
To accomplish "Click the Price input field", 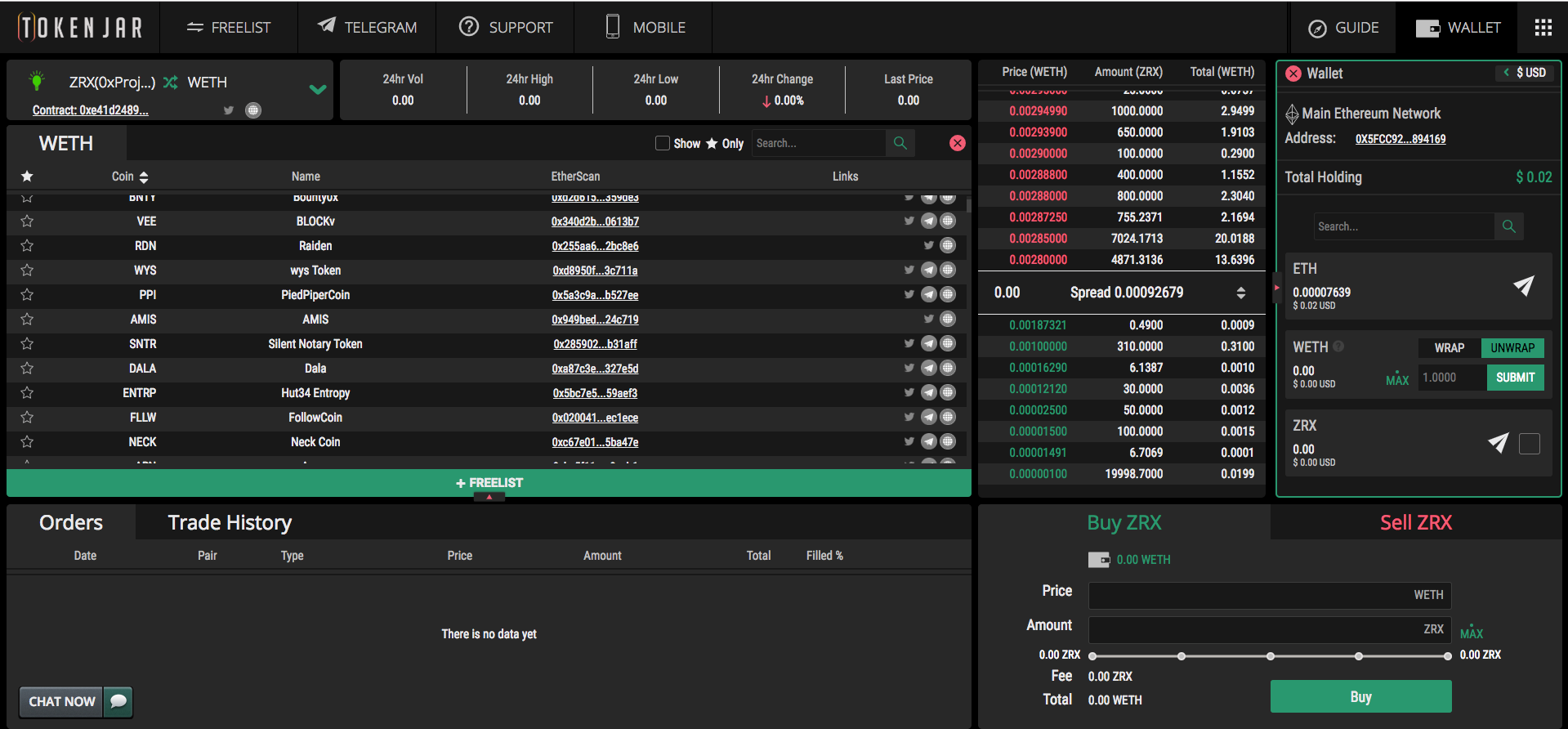I will [1270, 595].
